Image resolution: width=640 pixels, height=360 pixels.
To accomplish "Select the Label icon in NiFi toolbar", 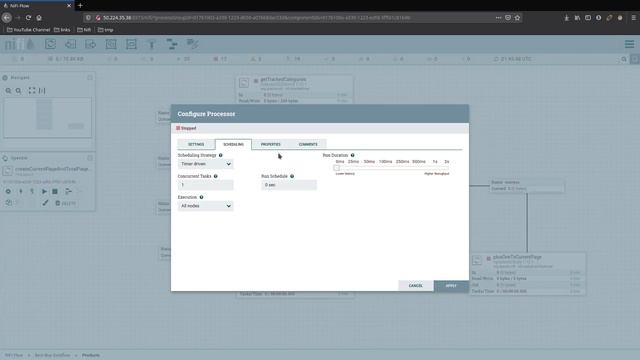I will (x=192, y=44).
